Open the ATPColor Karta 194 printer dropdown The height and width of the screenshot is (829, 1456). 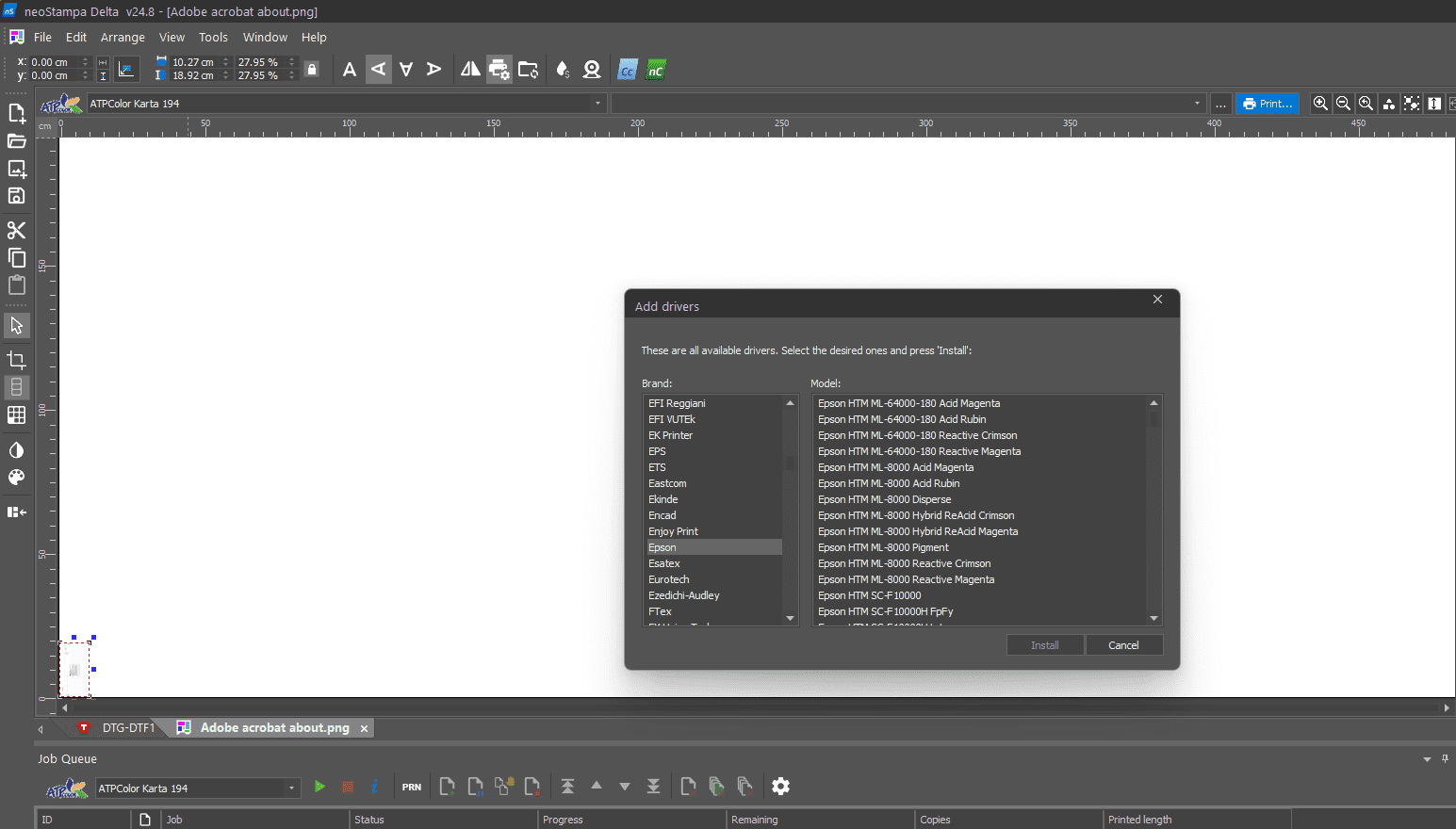point(598,103)
